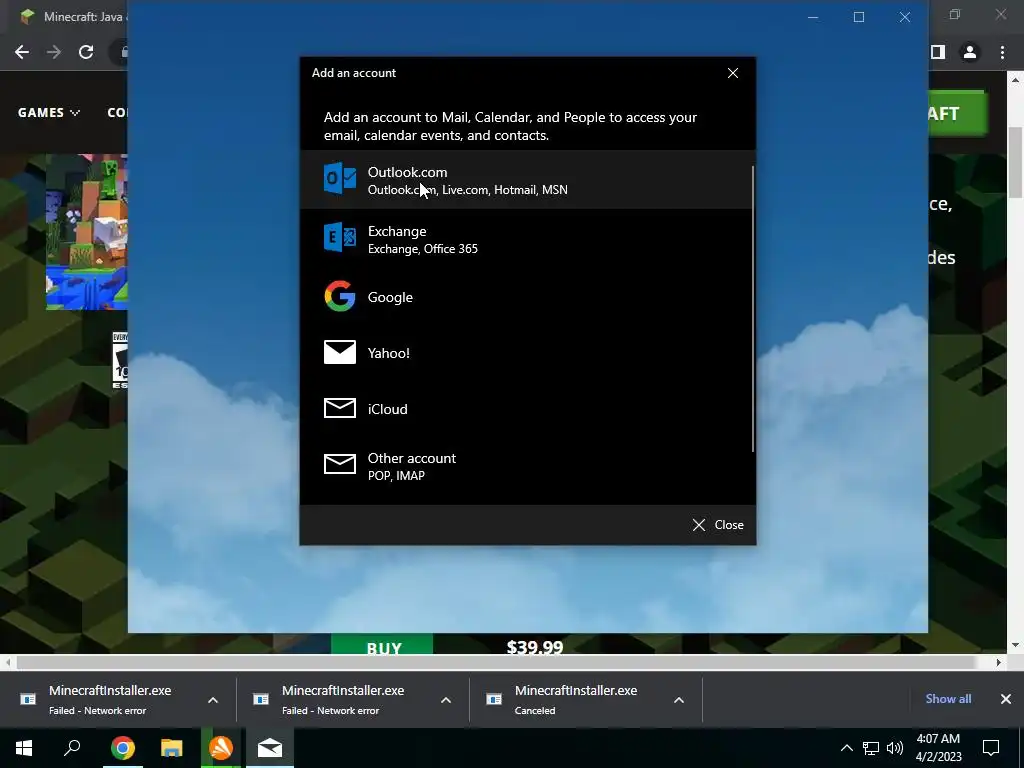Click the account list scrollbar in dialog

coord(752,308)
